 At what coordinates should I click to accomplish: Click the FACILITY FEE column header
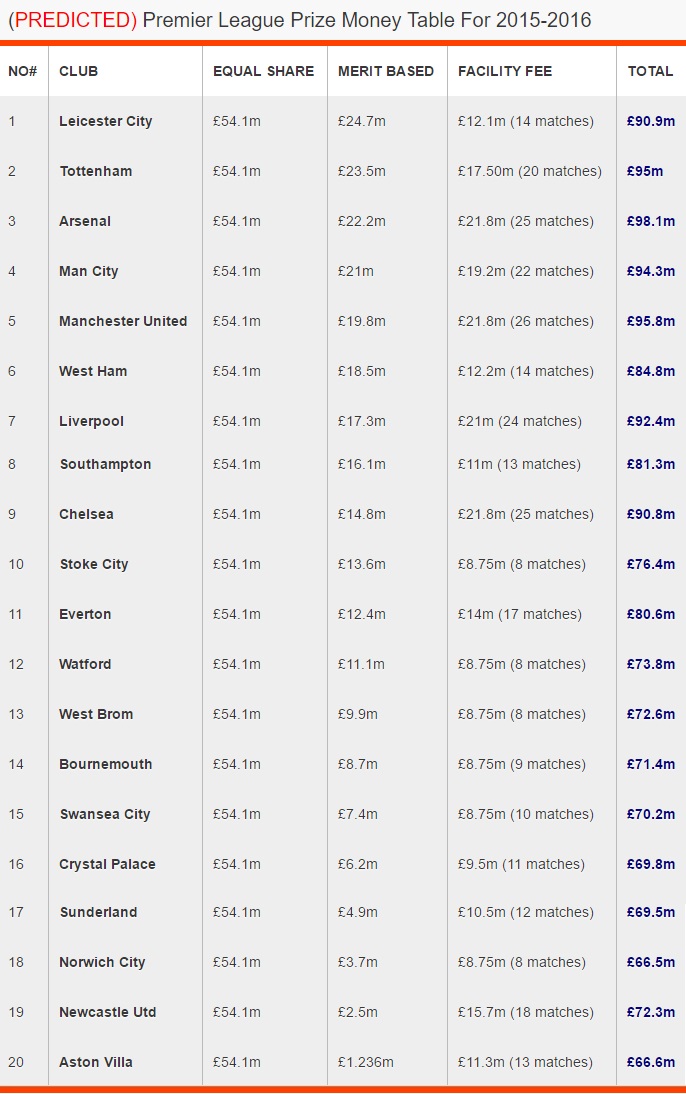505,71
